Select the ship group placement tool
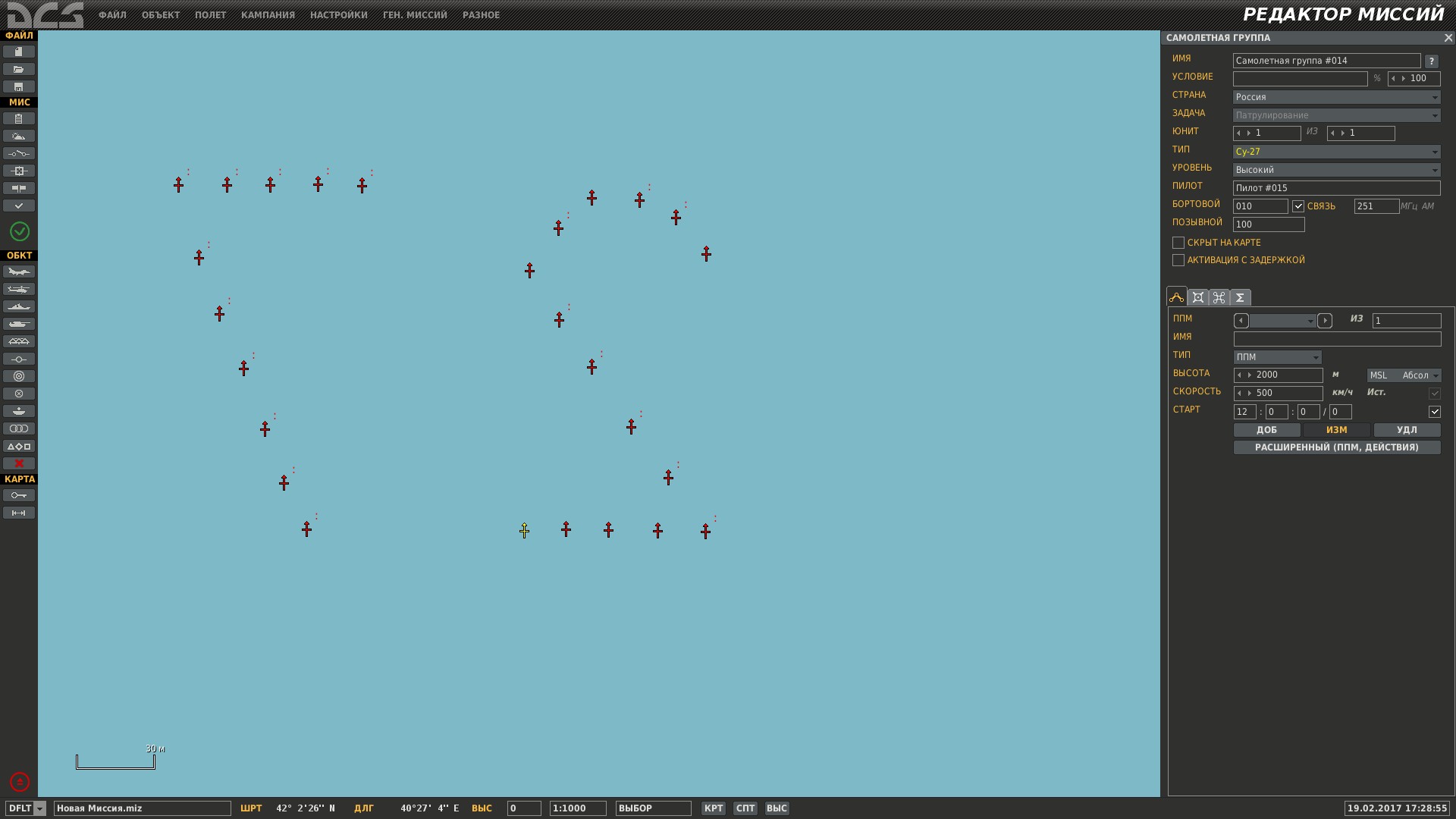Screen dimensions: 1456x819 pos(19,306)
